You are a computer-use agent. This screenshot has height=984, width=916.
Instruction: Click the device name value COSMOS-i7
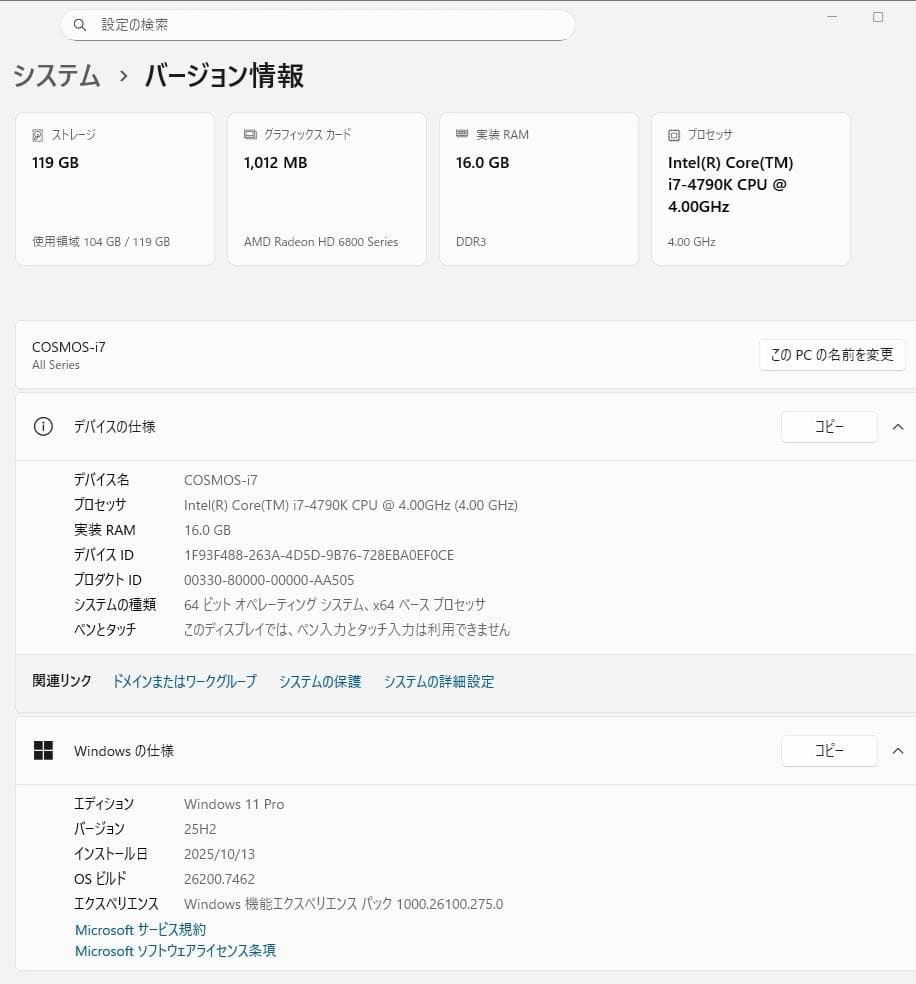click(x=221, y=480)
